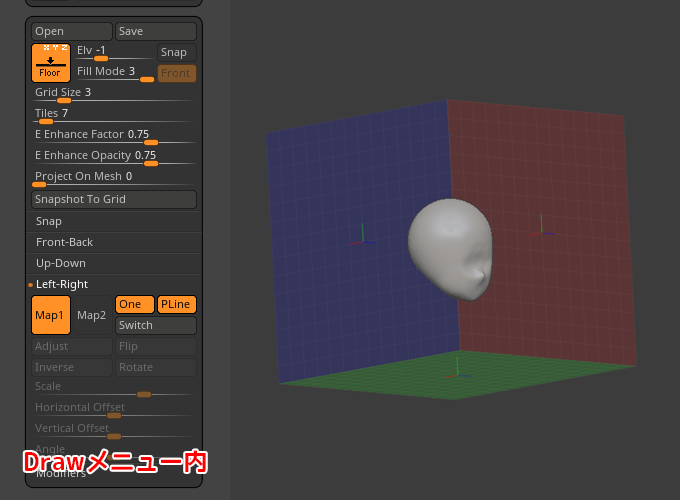Click the Snapshot To Grid button

pyautogui.click(x=115, y=199)
